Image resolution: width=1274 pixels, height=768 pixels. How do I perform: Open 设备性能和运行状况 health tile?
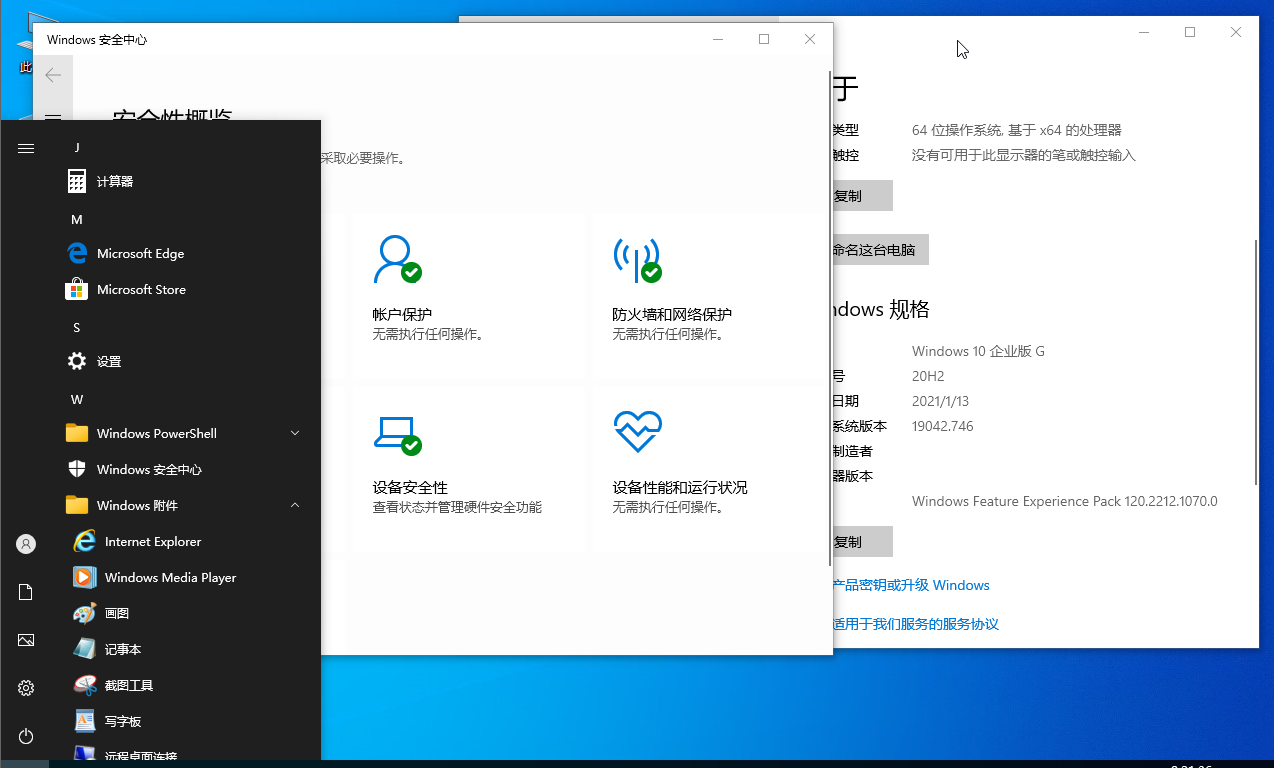click(707, 471)
